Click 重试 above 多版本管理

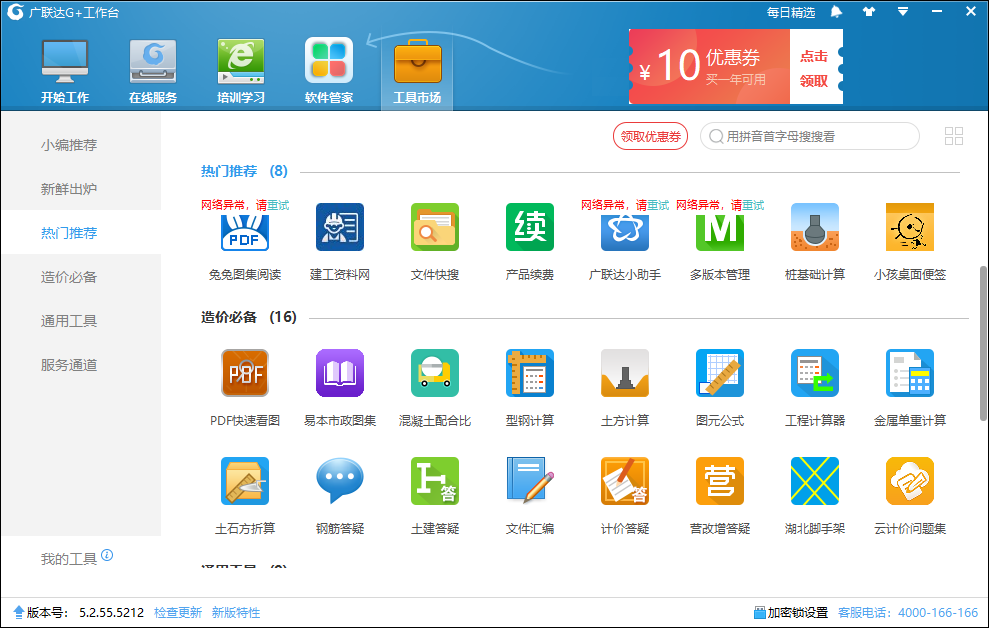point(753,205)
